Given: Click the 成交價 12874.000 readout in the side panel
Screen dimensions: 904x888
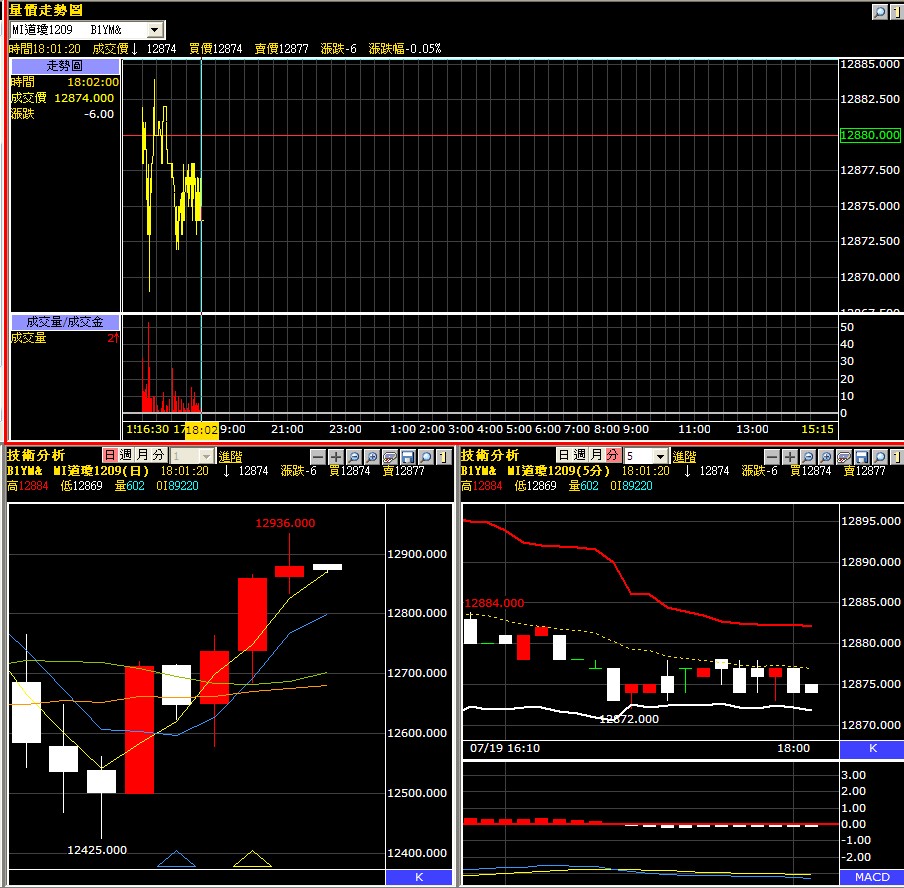Looking at the screenshot, I should point(62,98).
